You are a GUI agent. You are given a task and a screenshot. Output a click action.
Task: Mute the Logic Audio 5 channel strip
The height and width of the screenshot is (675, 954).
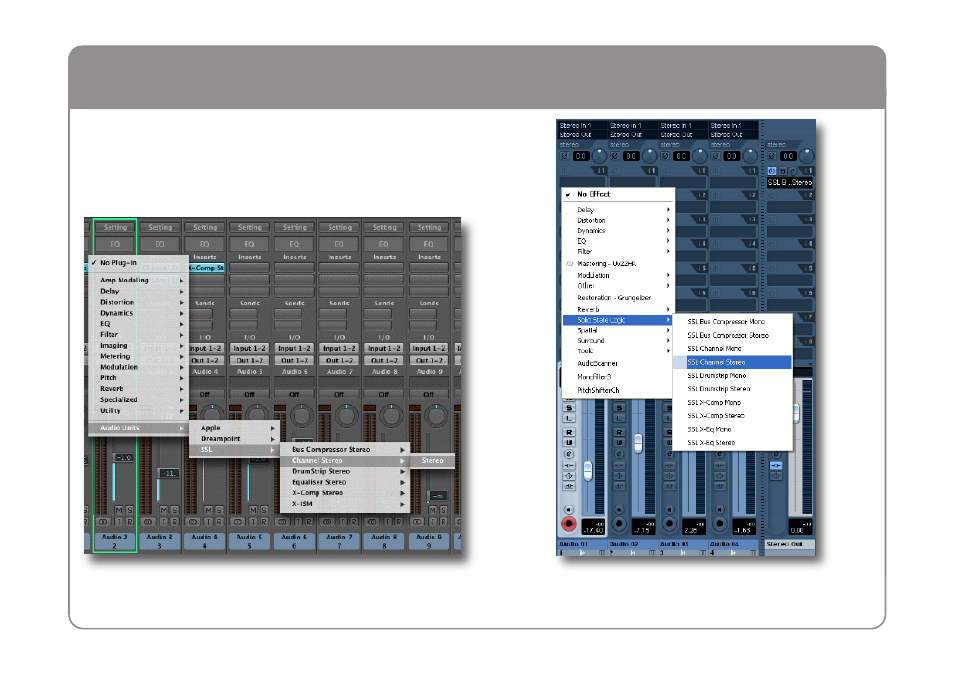(x=253, y=510)
